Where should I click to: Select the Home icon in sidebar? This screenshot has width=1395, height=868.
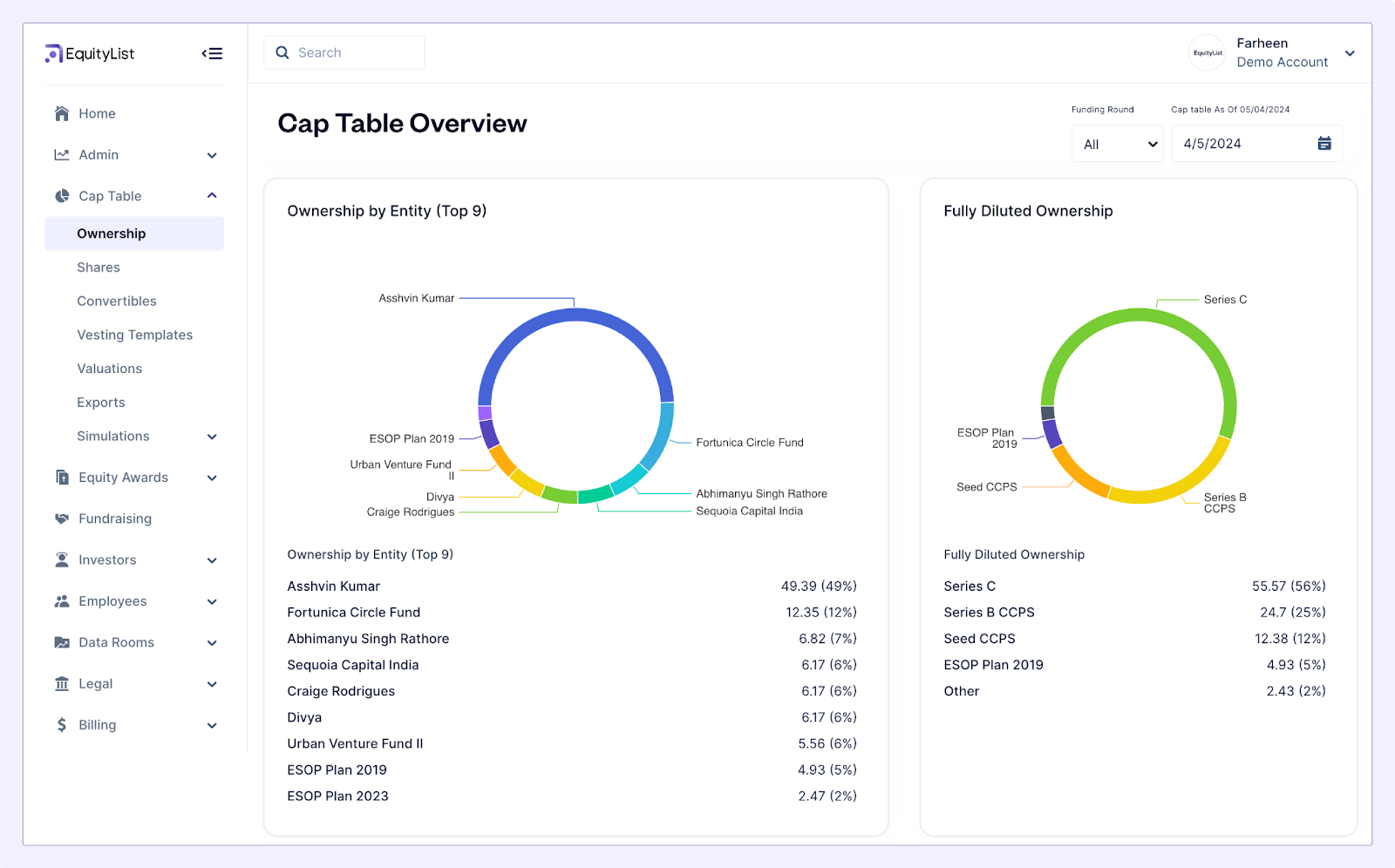[61, 113]
